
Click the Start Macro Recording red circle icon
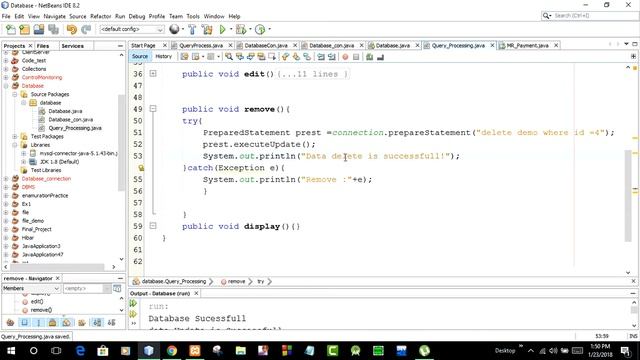click(345, 57)
